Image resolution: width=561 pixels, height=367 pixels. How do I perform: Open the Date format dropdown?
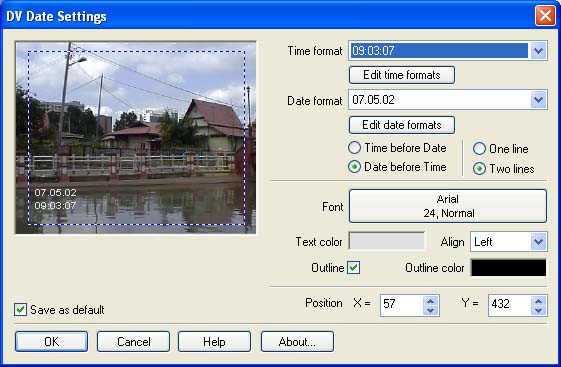(538, 99)
